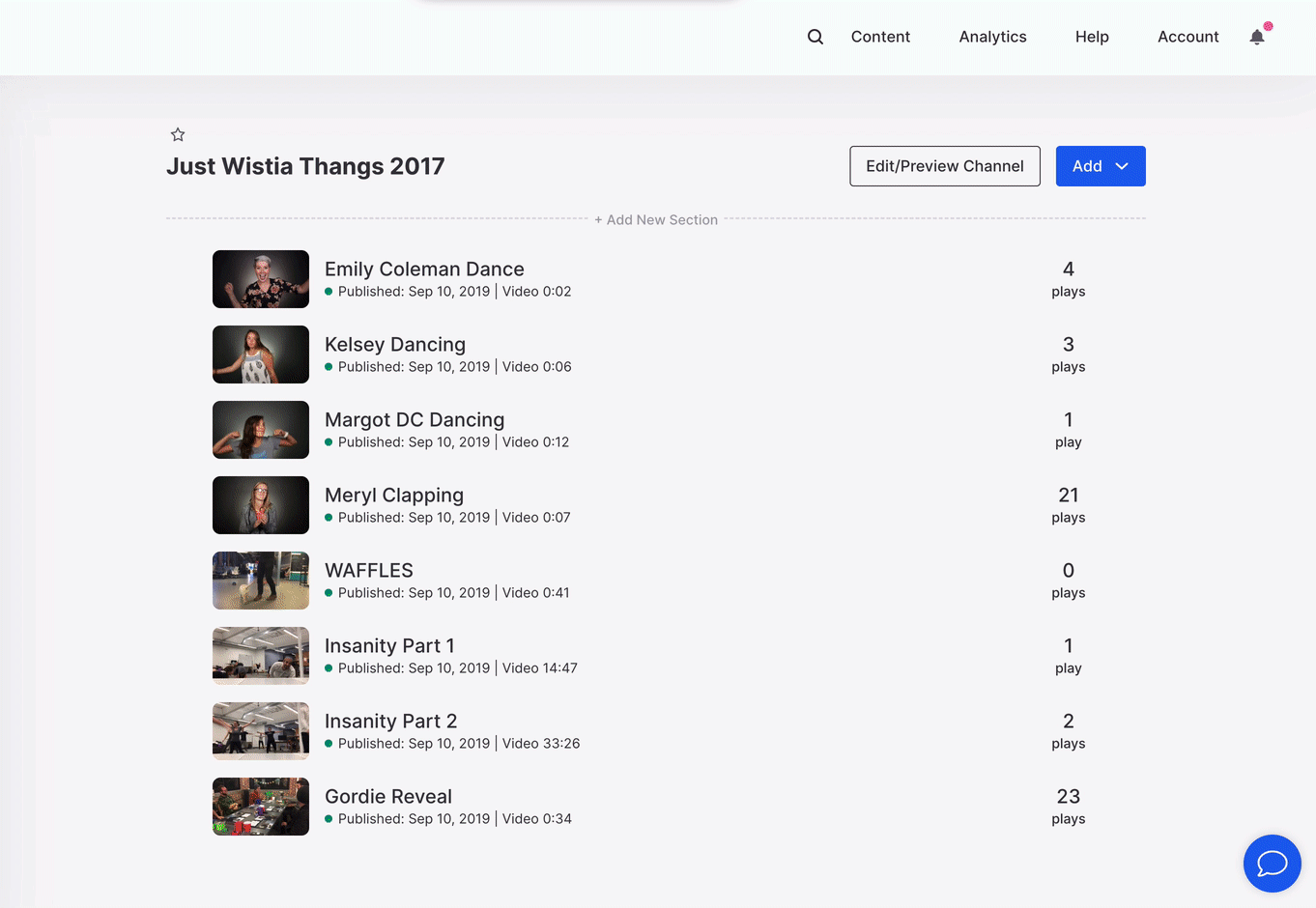Open Insanity Part 2 video link
Screen dimensions: 1316x908
(x=390, y=721)
